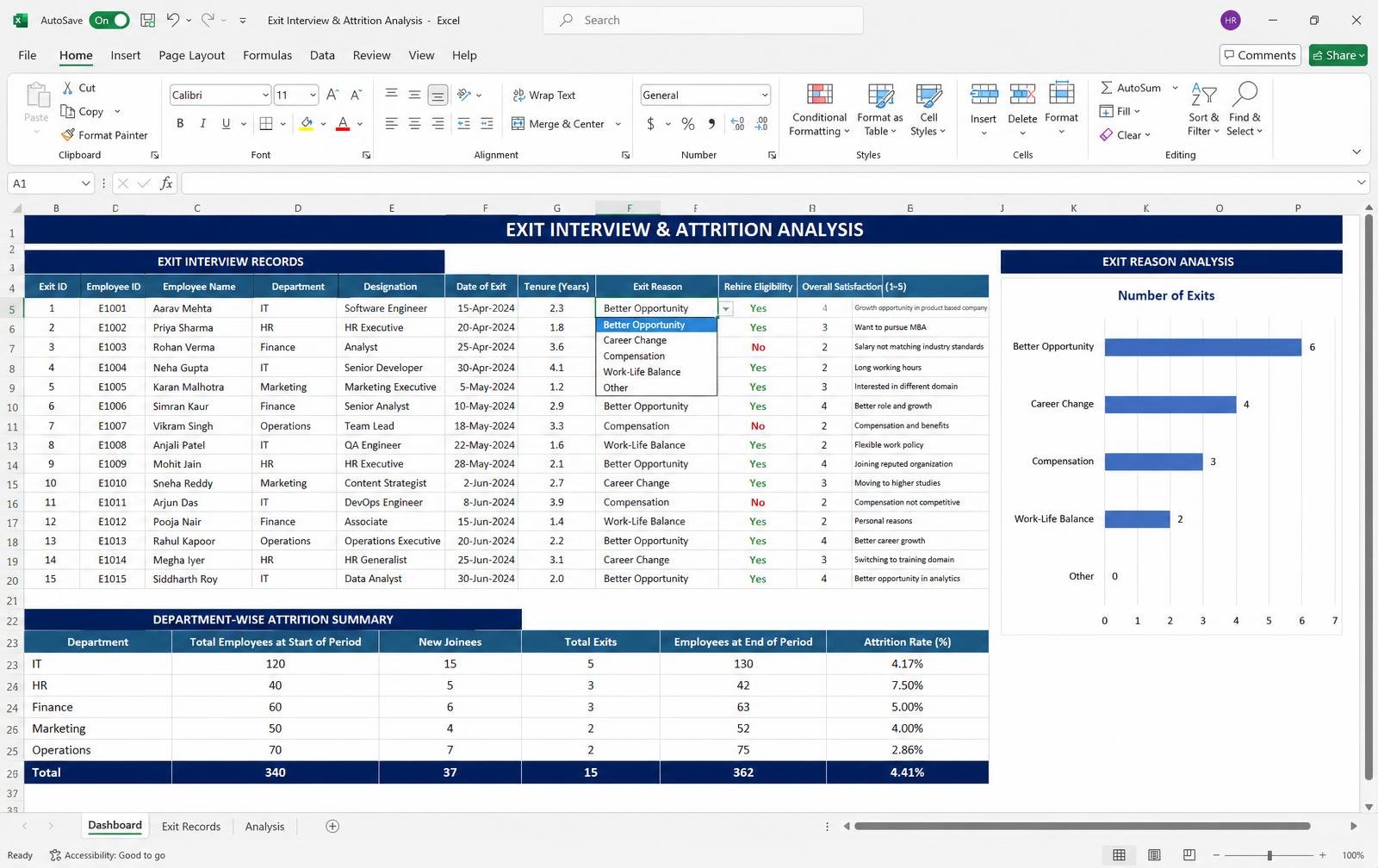Click the red Font Color button
The width and height of the screenshot is (1378, 868).
(x=343, y=124)
